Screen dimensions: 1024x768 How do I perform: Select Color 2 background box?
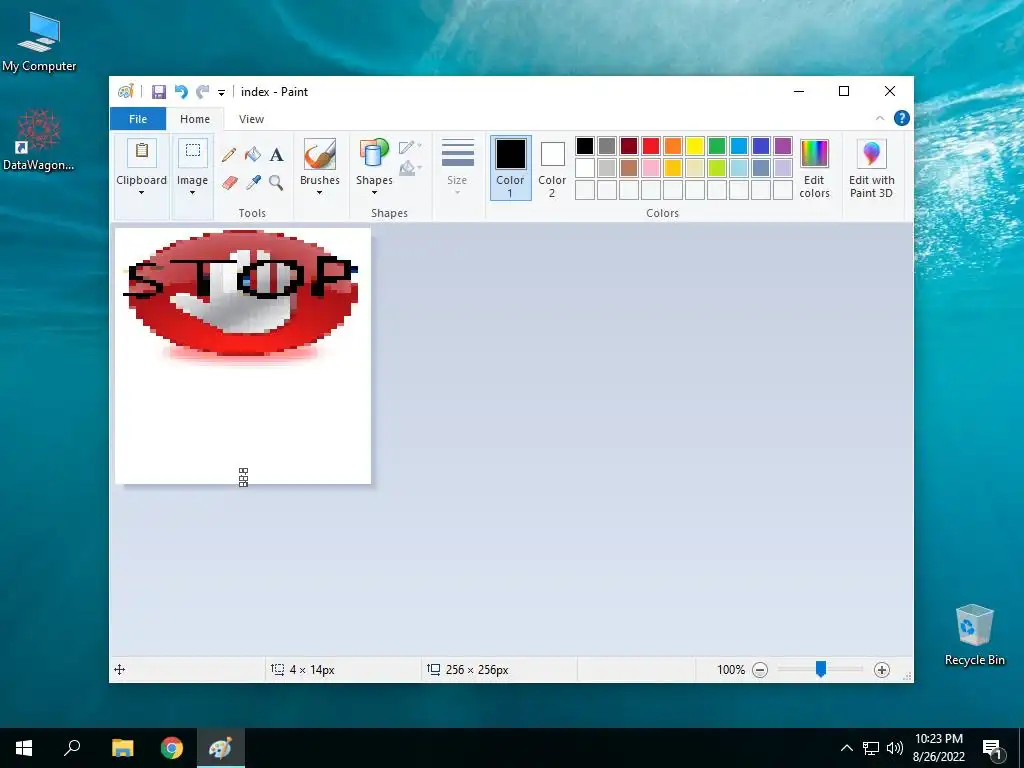(552, 168)
